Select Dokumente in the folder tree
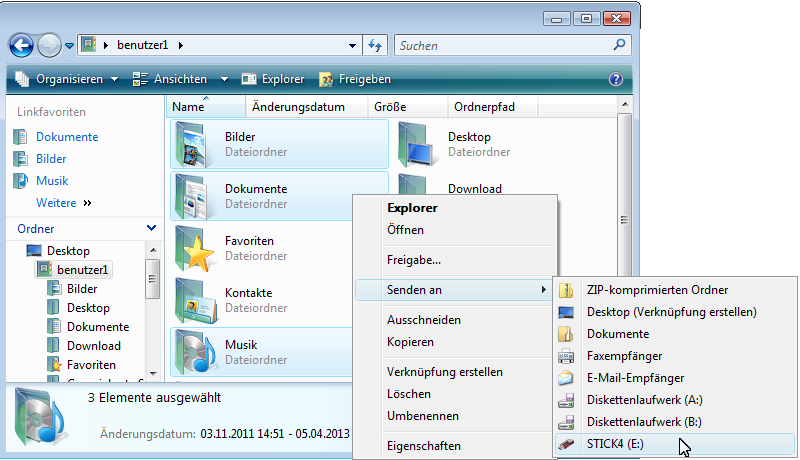Image resolution: width=800 pixels, height=460 pixels. 98,326
